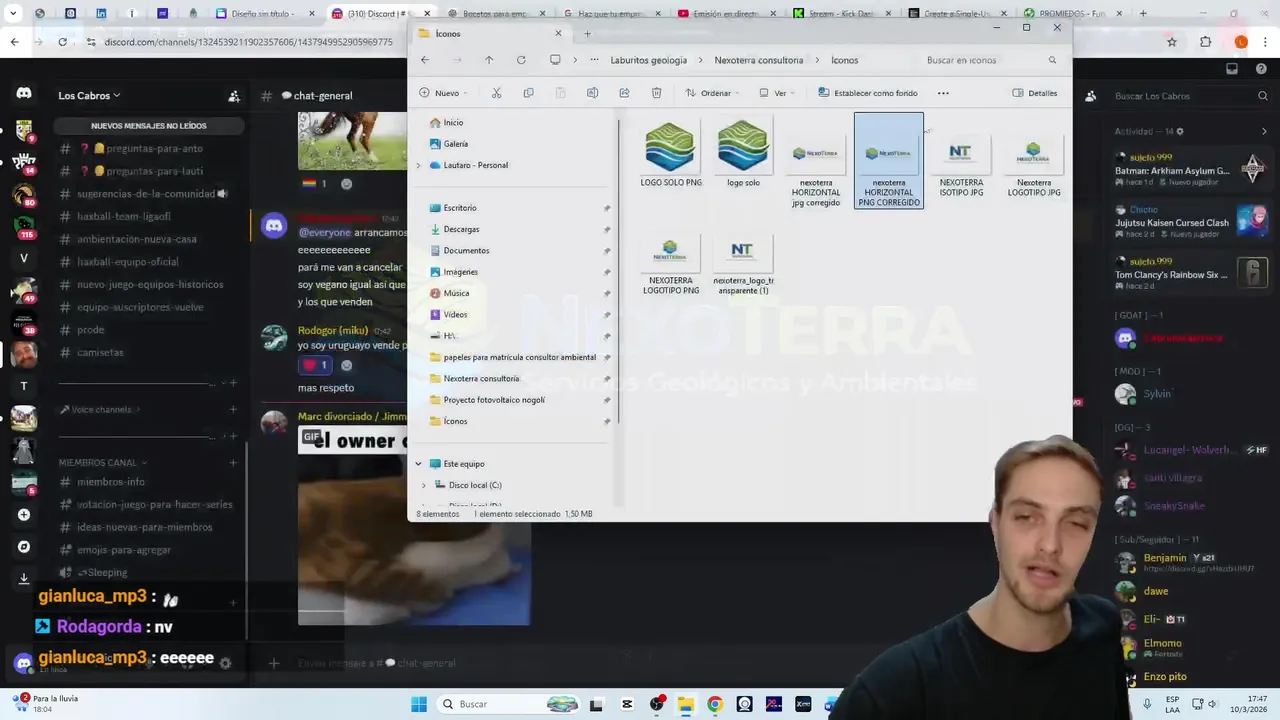Expand the breadcrumb ellipsis in address bar

594,60
